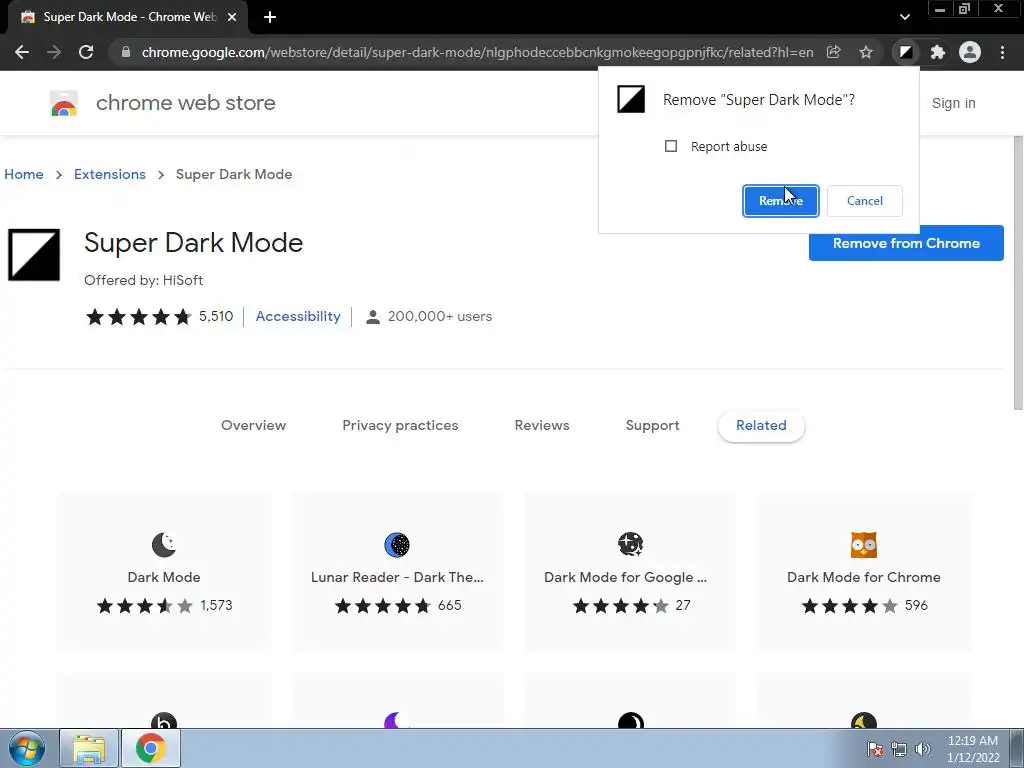Click the 200,000+ users text
Image resolution: width=1024 pixels, height=768 pixels.
pos(440,317)
